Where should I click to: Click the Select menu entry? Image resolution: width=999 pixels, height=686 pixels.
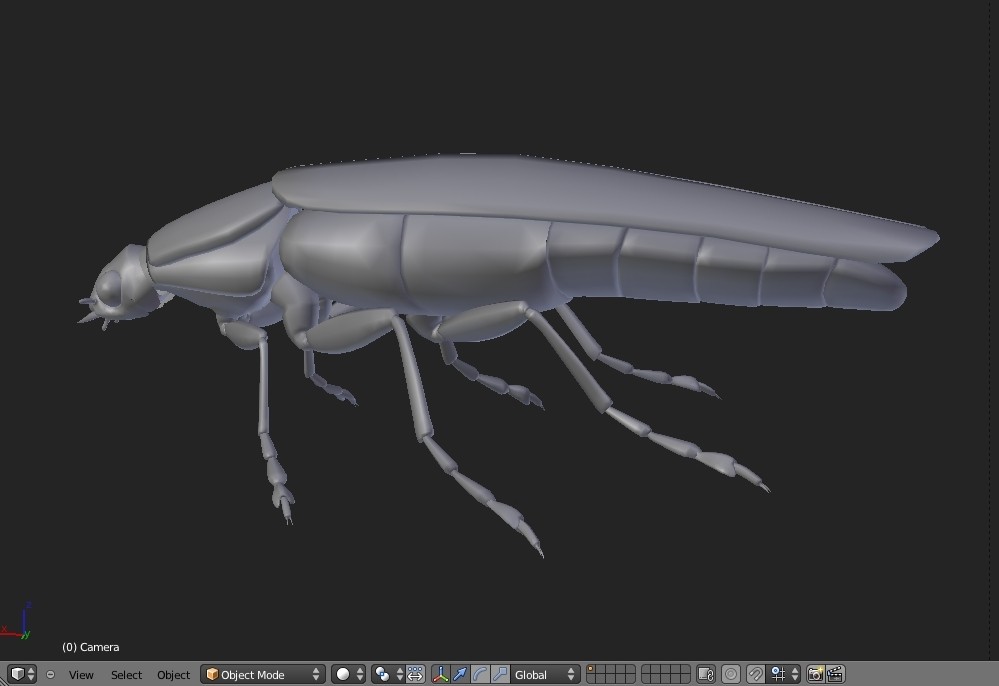[x=126, y=675]
